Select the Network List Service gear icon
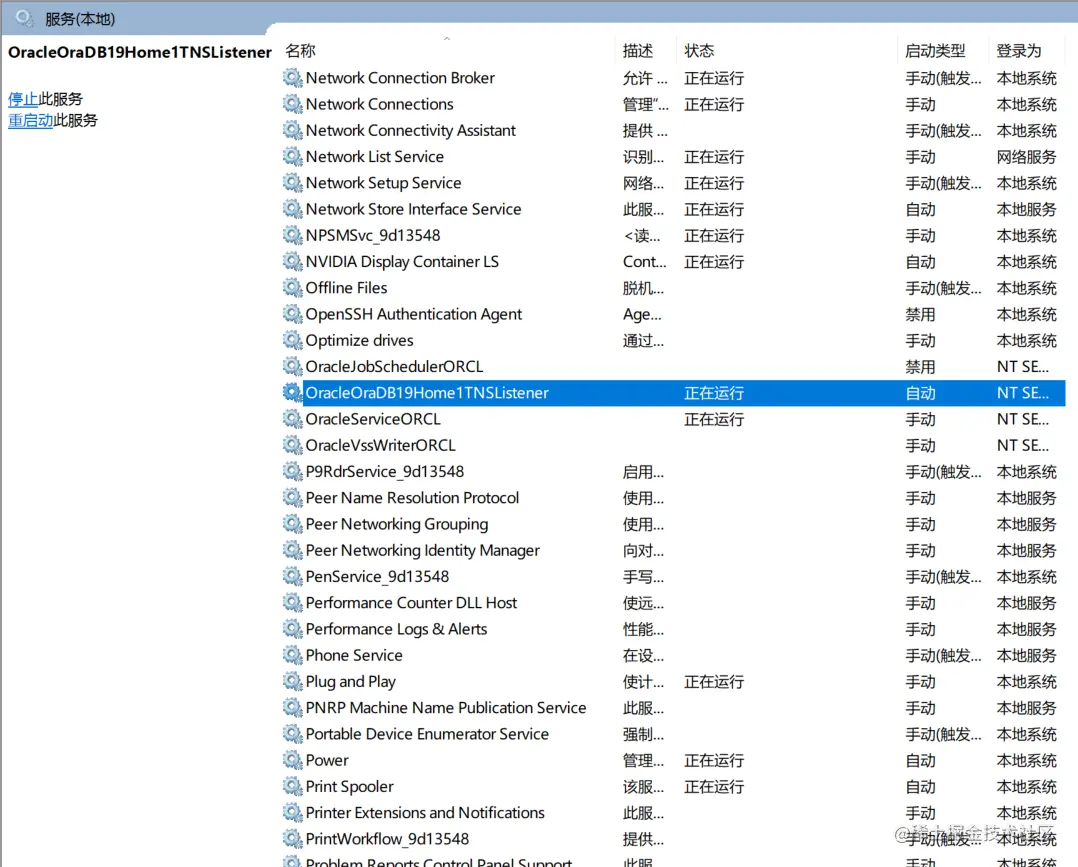1078x867 pixels. pyautogui.click(x=292, y=156)
